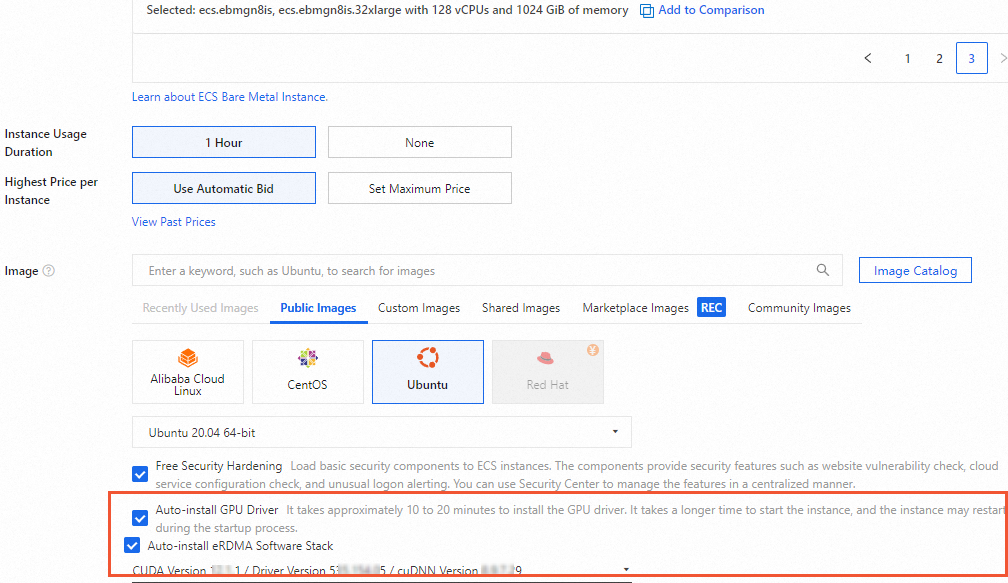Open the Ubuntu 20.04 64-bit version dropdown
This screenshot has width=1008, height=583.
(x=615, y=431)
